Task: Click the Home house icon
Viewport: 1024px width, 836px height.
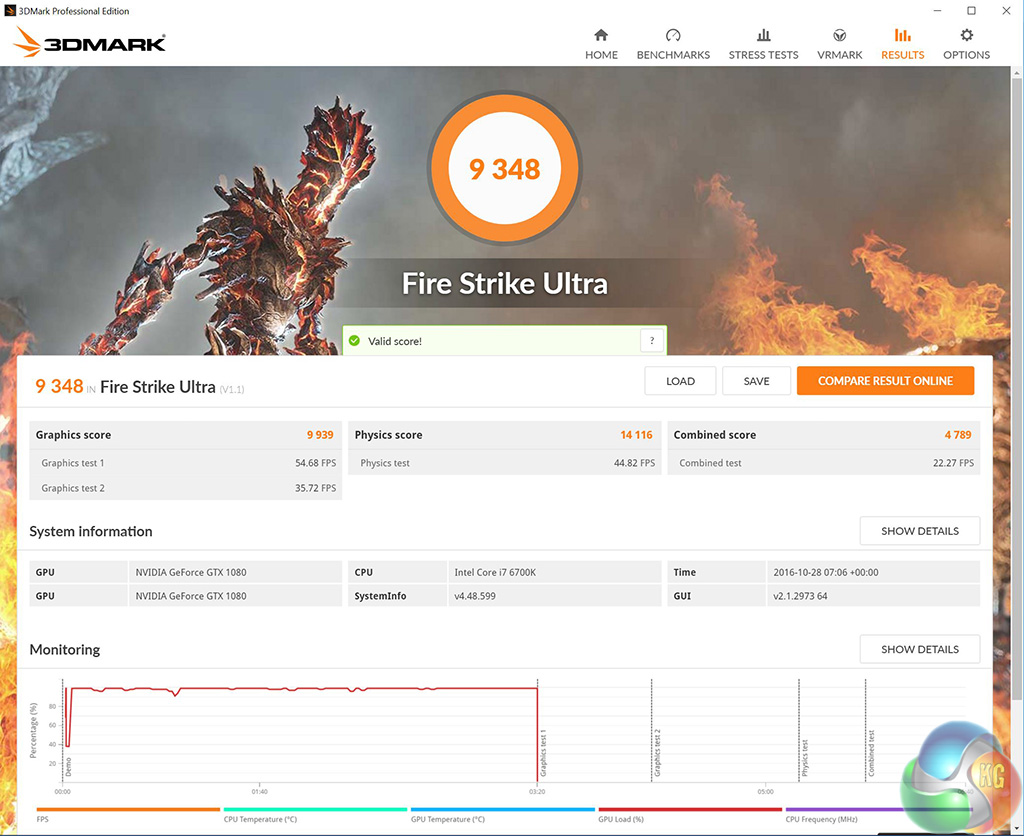Action: (x=601, y=35)
